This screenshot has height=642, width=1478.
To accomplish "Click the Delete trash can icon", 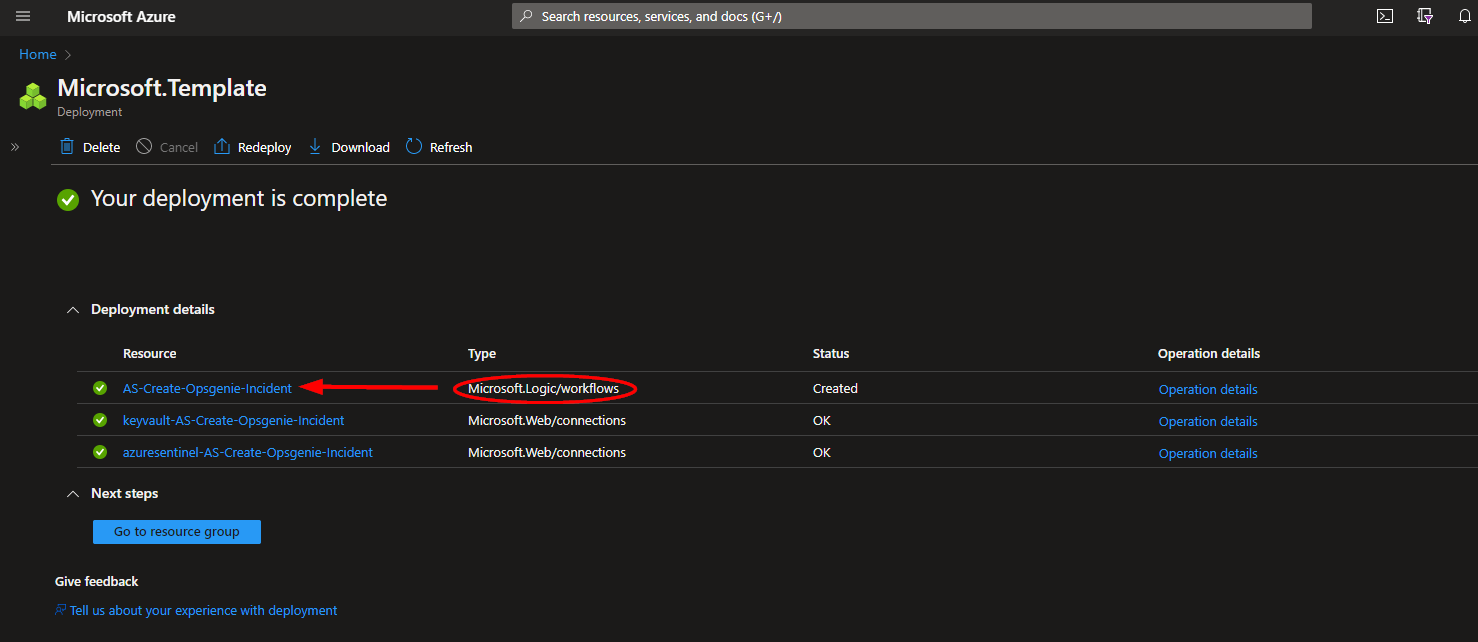I will 67,147.
